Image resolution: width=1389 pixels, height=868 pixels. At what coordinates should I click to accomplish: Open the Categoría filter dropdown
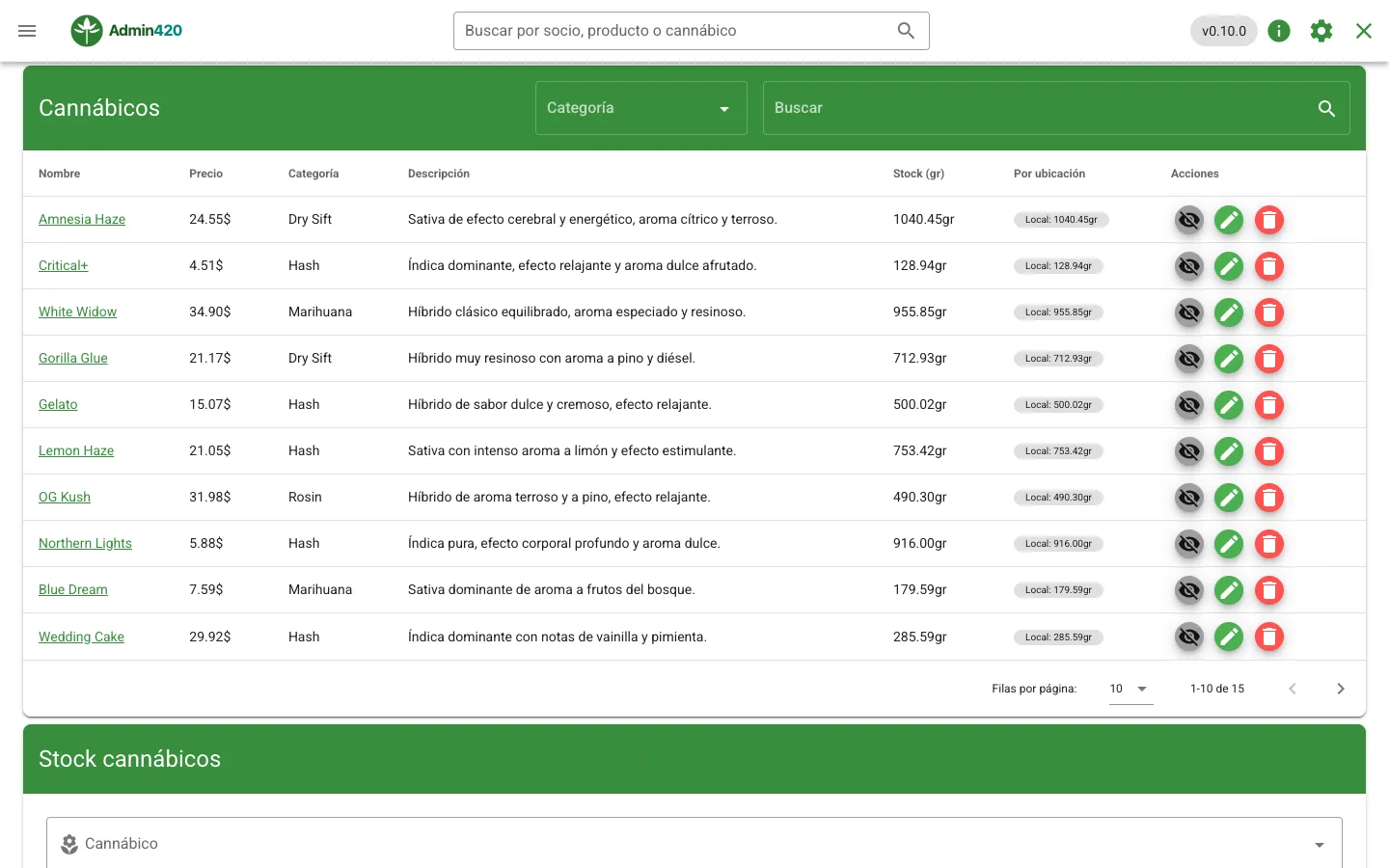(x=641, y=108)
